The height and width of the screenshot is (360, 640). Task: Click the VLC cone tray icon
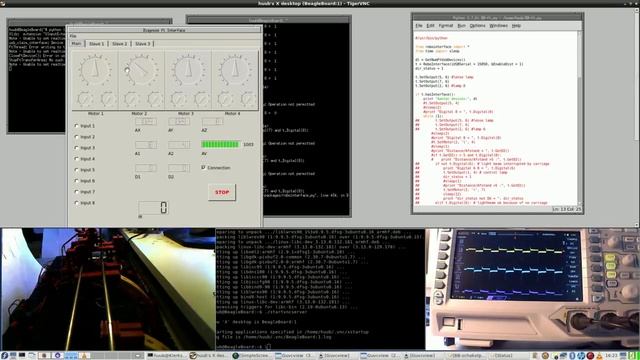point(599,356)
